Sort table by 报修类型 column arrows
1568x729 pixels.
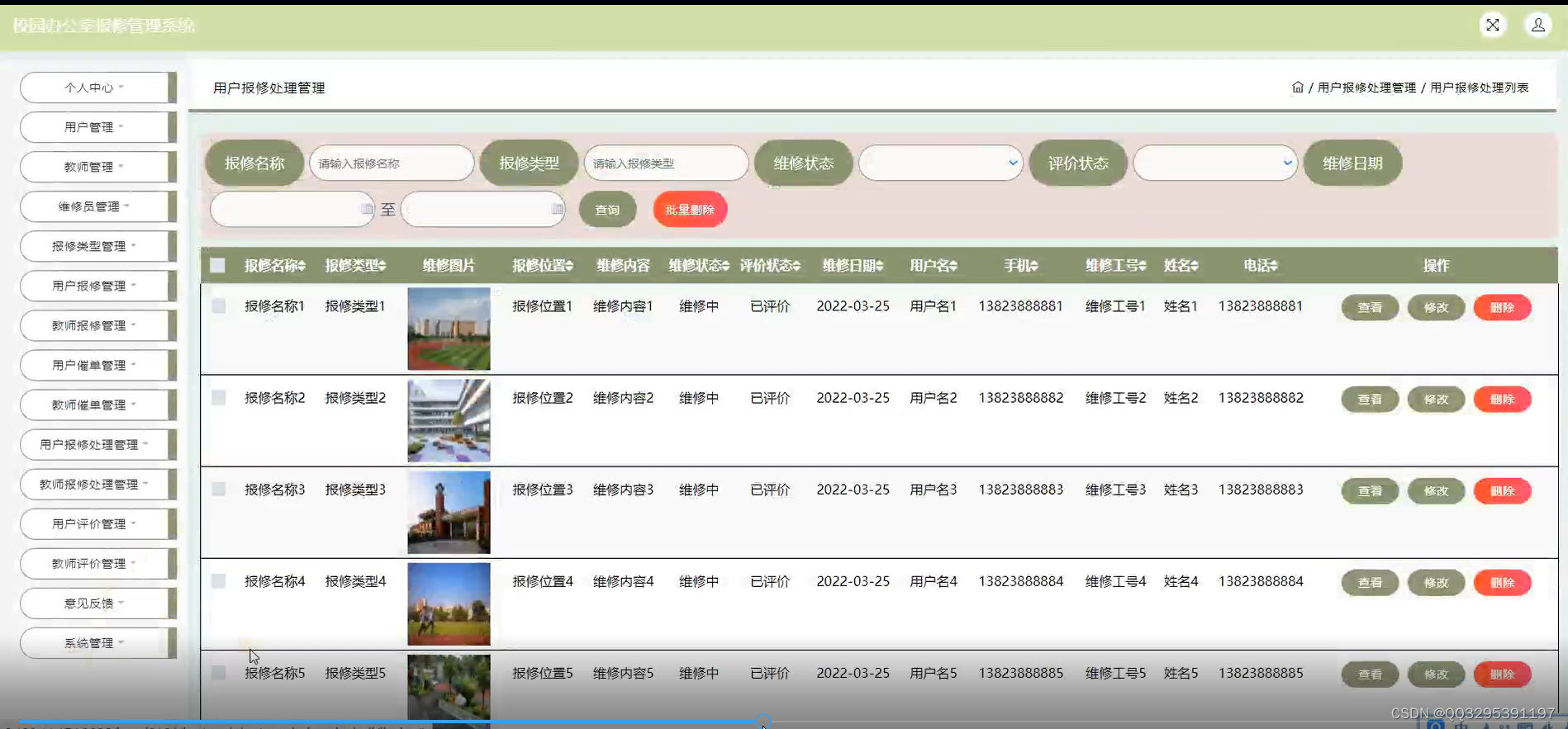(382, 266)
